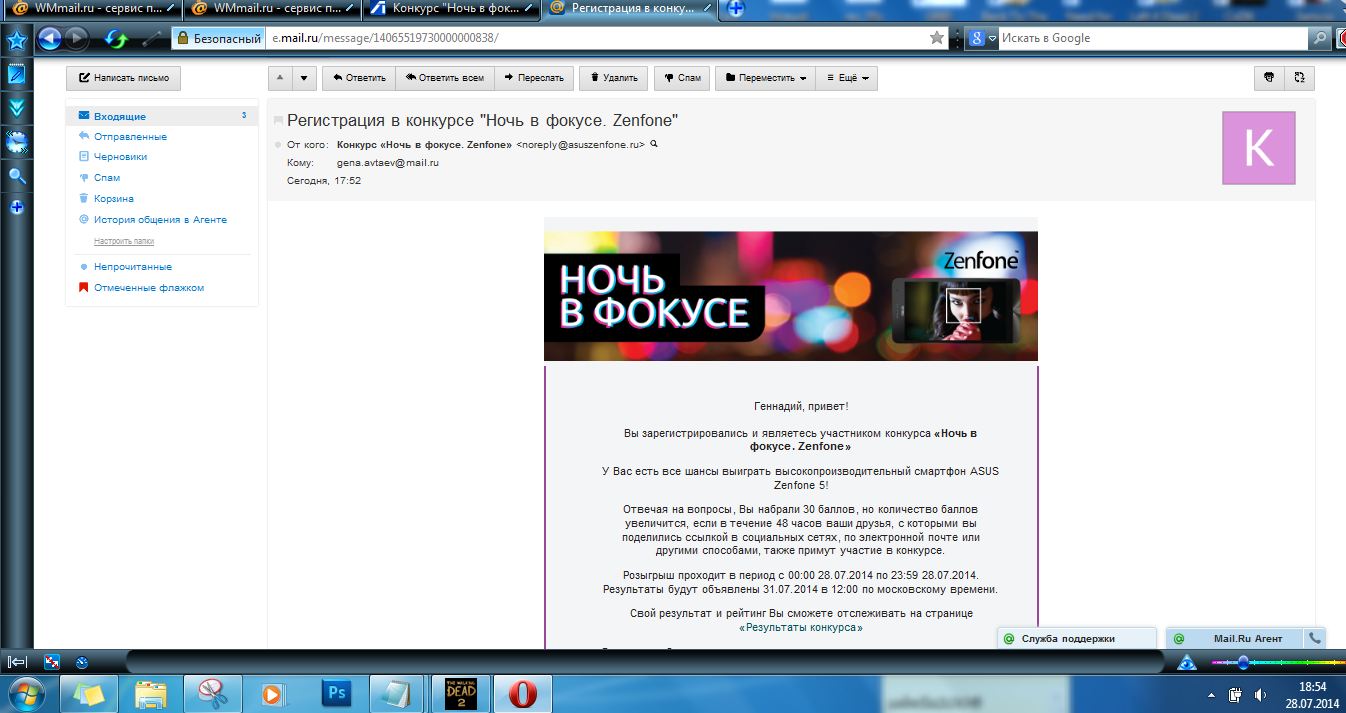Open the «Результаты конкурса» link
This screenshot has width=1346, height=713.
tap(801, 628)
